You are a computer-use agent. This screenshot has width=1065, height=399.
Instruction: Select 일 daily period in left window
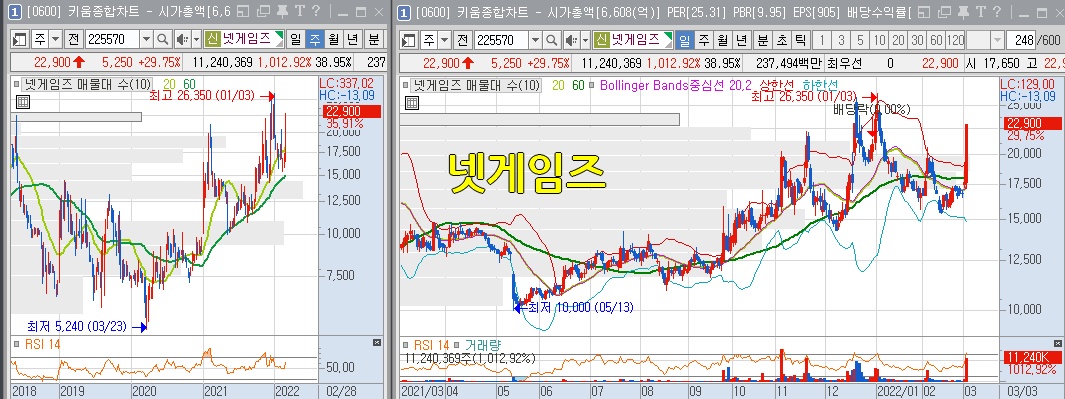coord(295,39)
